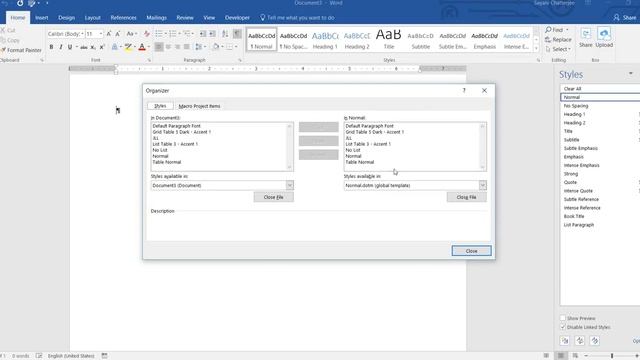
Task: Open Manage Styles in Styles pane
Action: coord(595,340)
